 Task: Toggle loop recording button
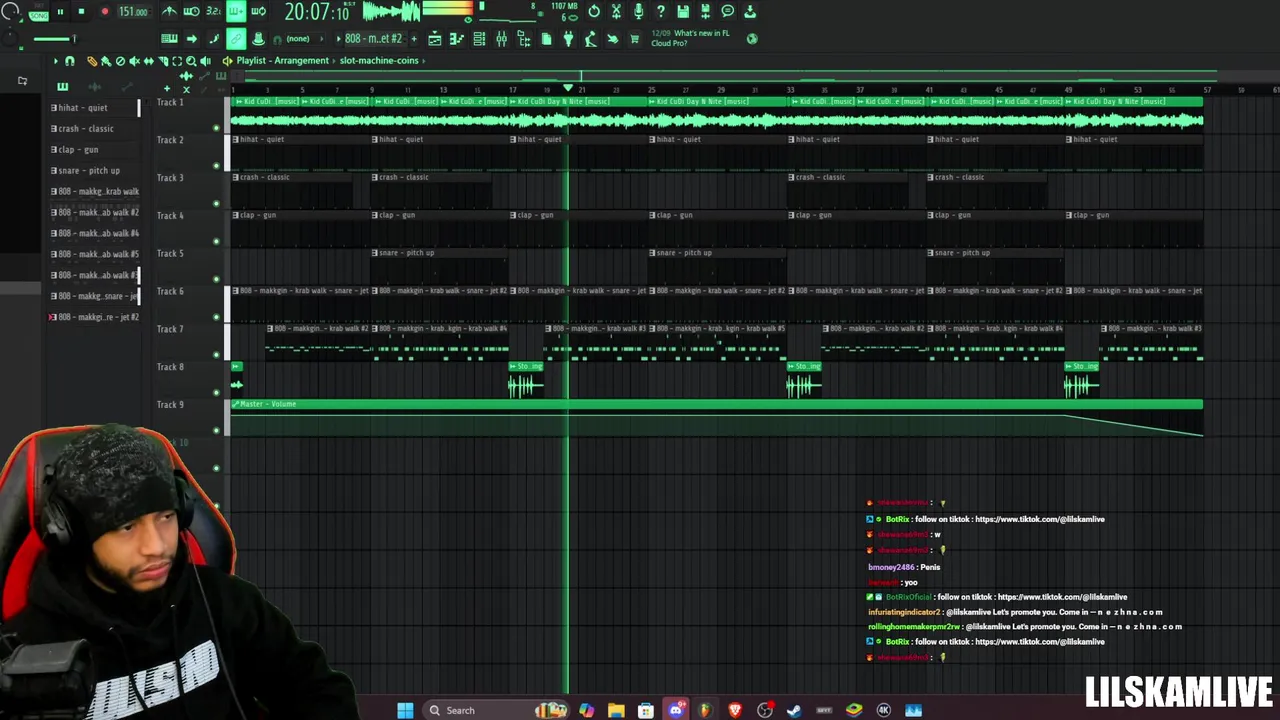pos(258,12)
